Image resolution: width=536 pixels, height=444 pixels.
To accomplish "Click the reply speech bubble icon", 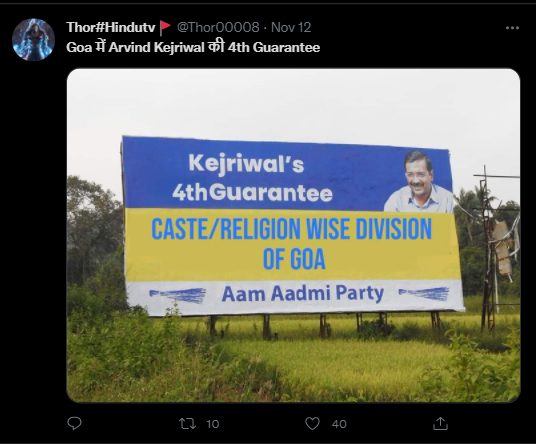I will point(74,423).
